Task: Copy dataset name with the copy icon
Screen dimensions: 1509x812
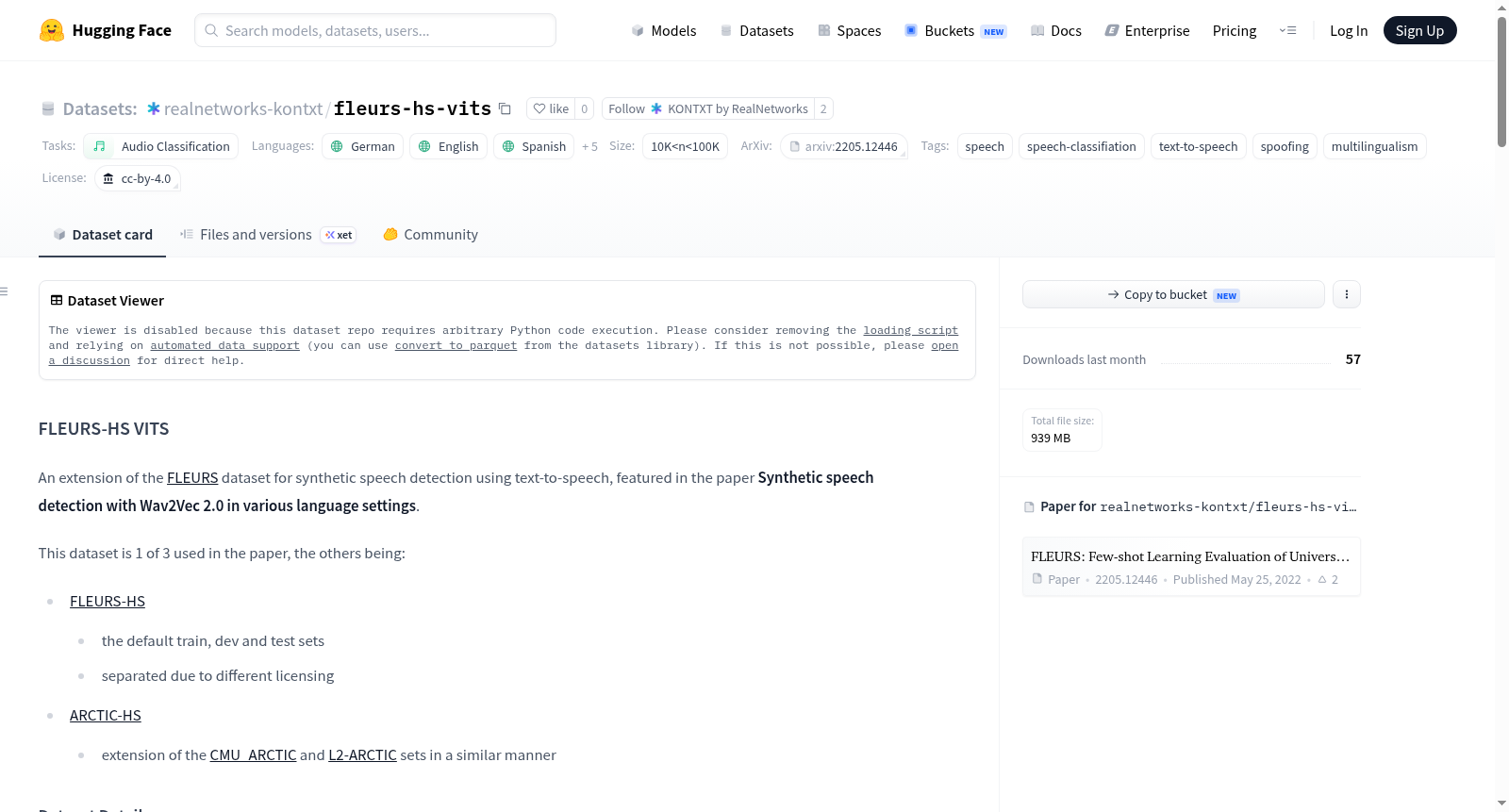Action: (505, 108)
